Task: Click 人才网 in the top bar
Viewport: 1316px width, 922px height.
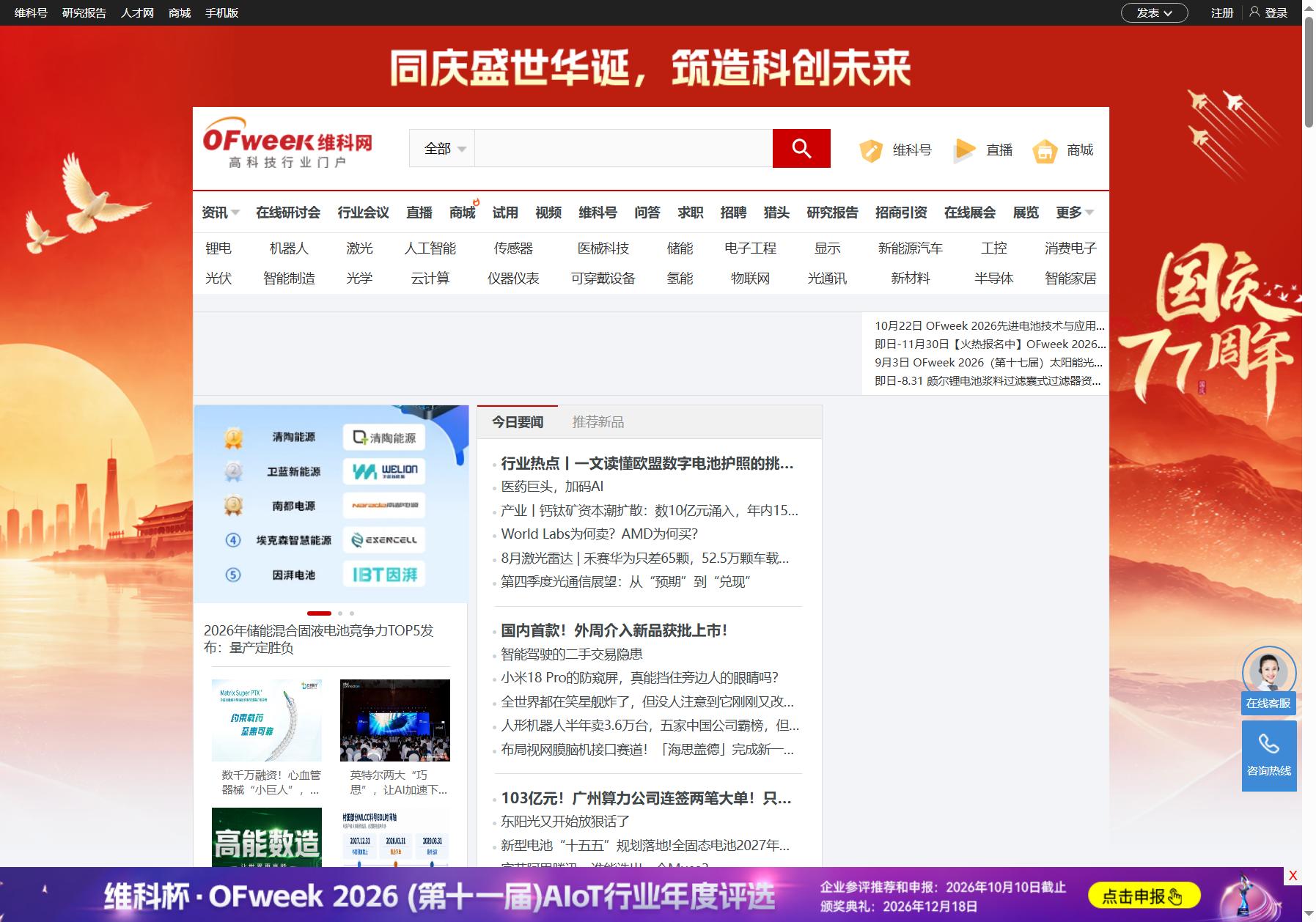Action: click(137, 12)
